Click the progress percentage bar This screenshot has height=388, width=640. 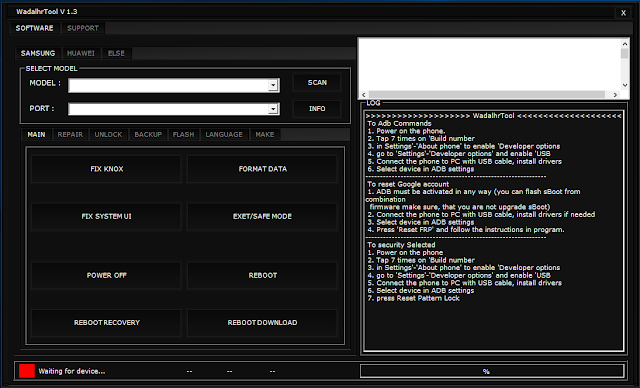[x=492, y=371]
